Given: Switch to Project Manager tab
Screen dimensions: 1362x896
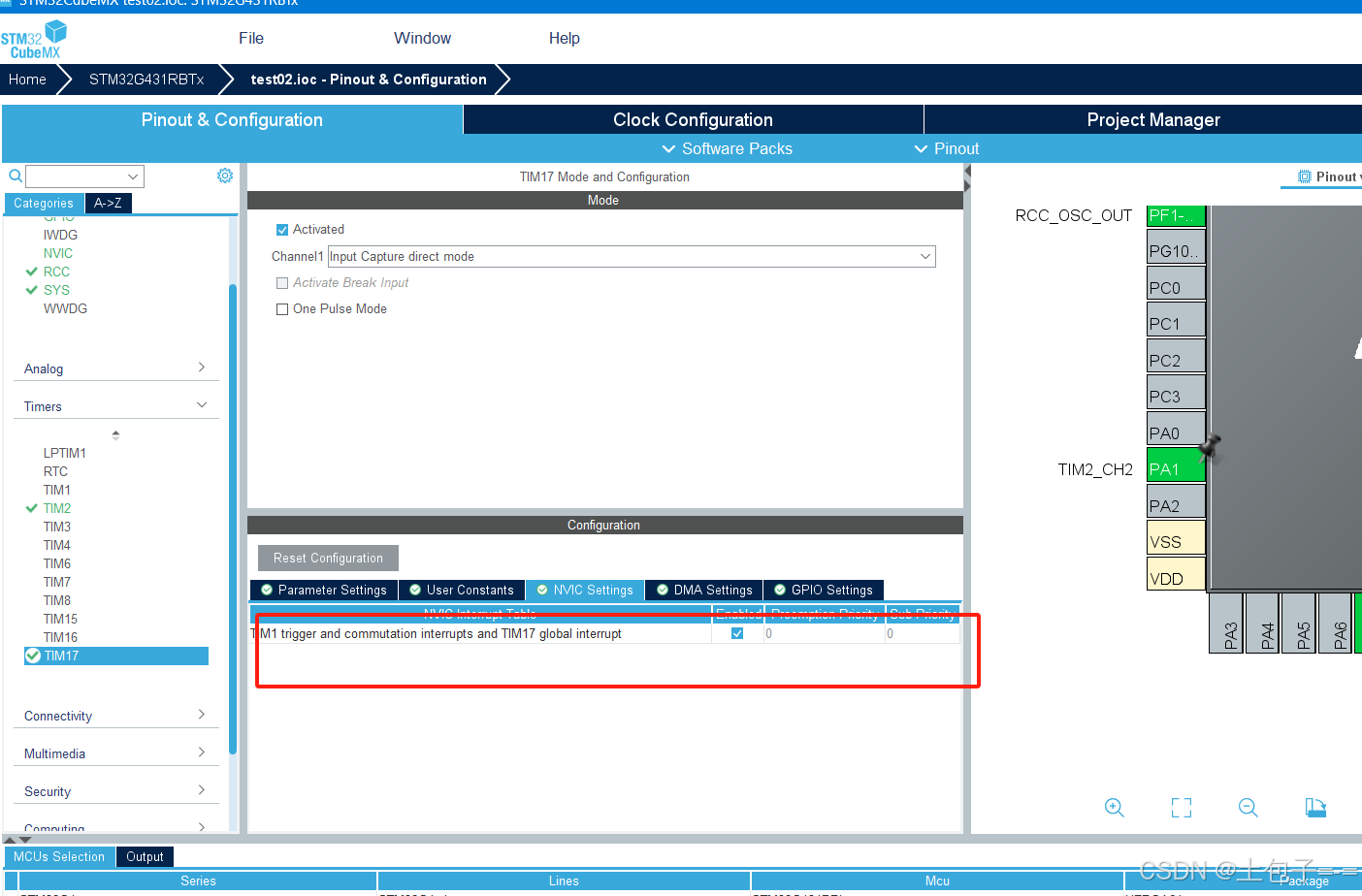Looking at the screenshot, I should point(1153,119).
